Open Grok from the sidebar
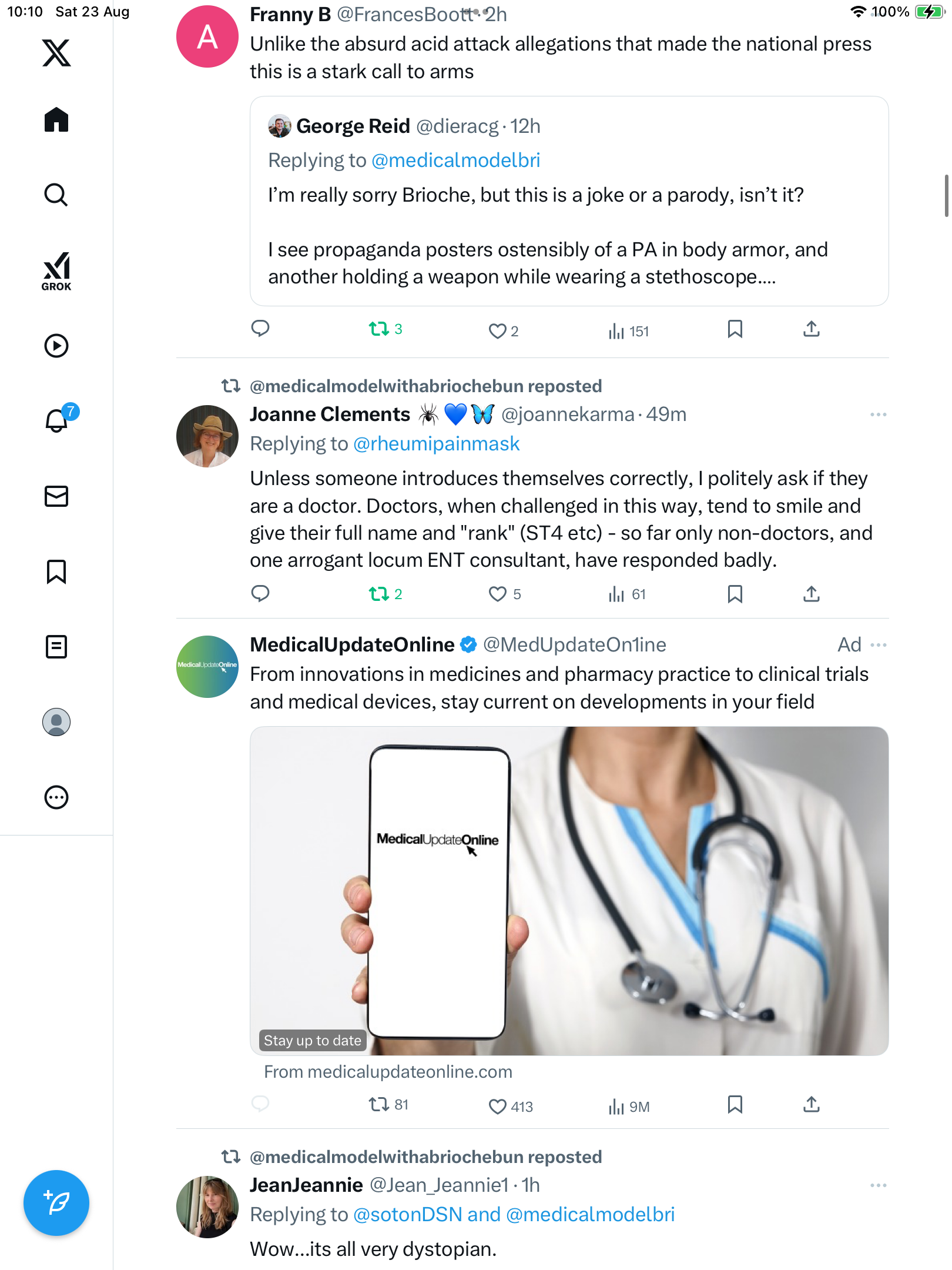952x1270 pixels. (x=56, y=270)
